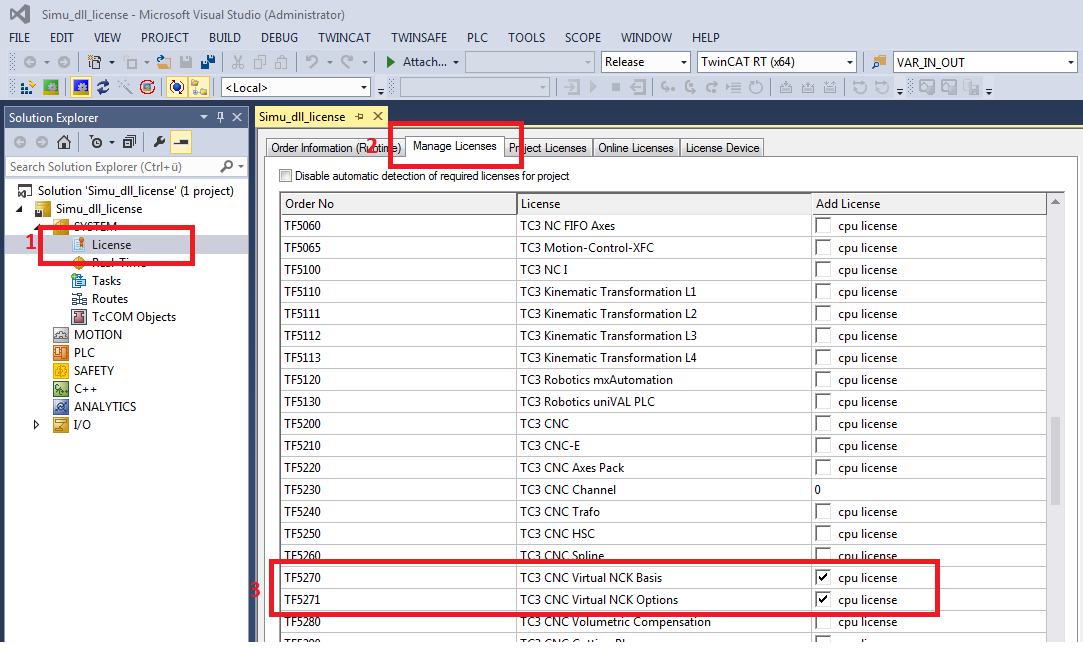Click the Order No column header
Image resolution: width=1083 pixels, height=649 pixels.
click(399, 204)
